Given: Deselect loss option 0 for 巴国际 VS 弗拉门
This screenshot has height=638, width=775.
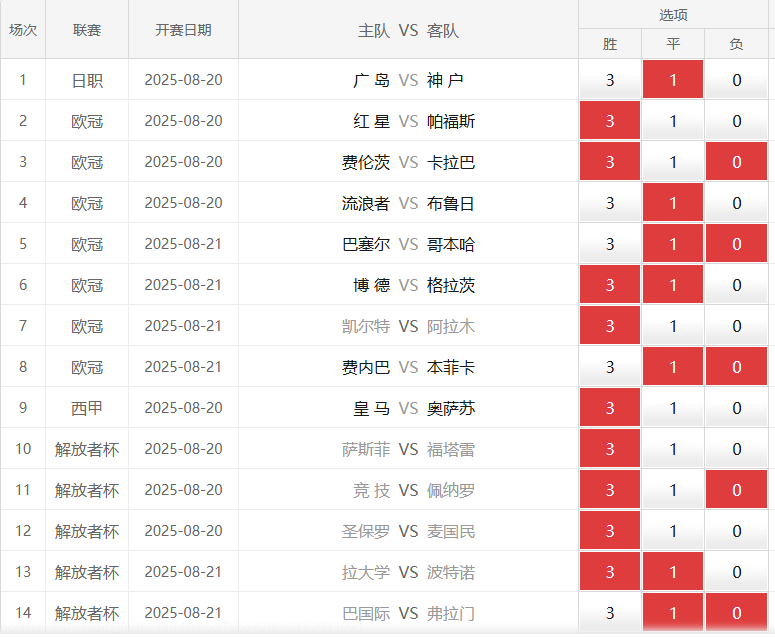Looking at the screenshot, I should 736,613.
